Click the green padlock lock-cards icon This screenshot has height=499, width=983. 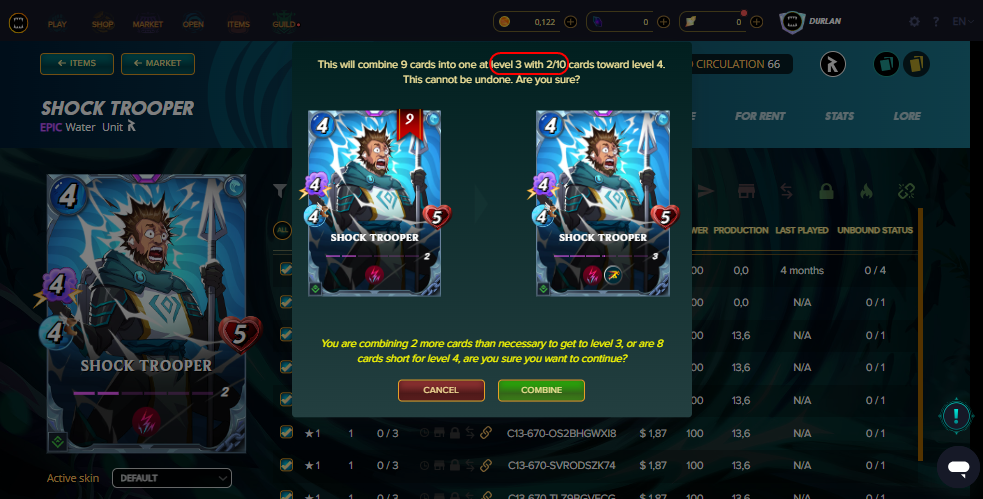(x=826, y=191)
